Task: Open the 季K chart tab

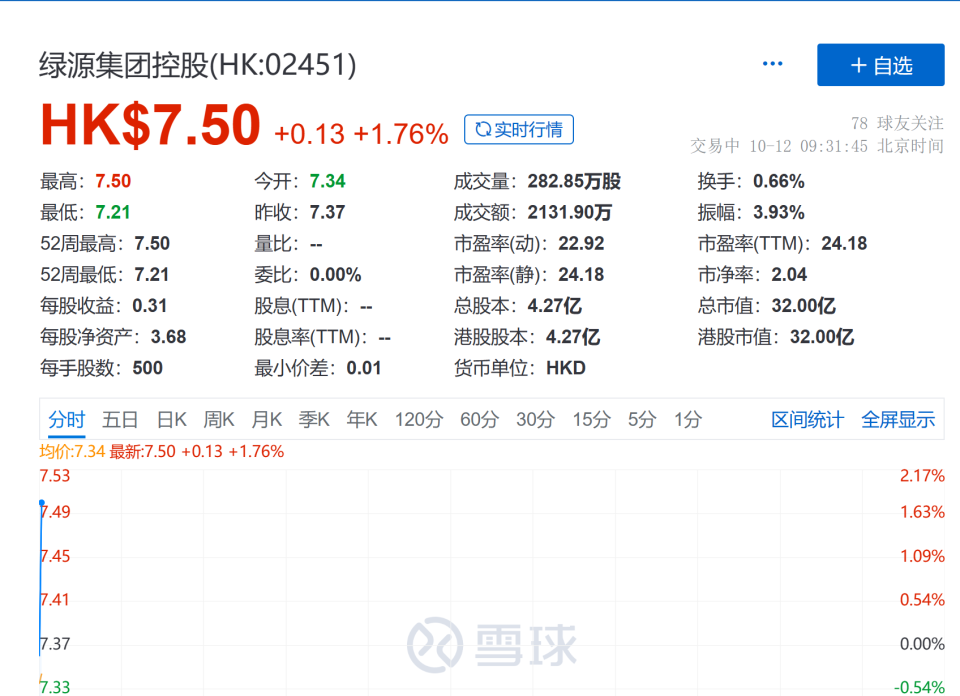Action: [x=314, y=420]
